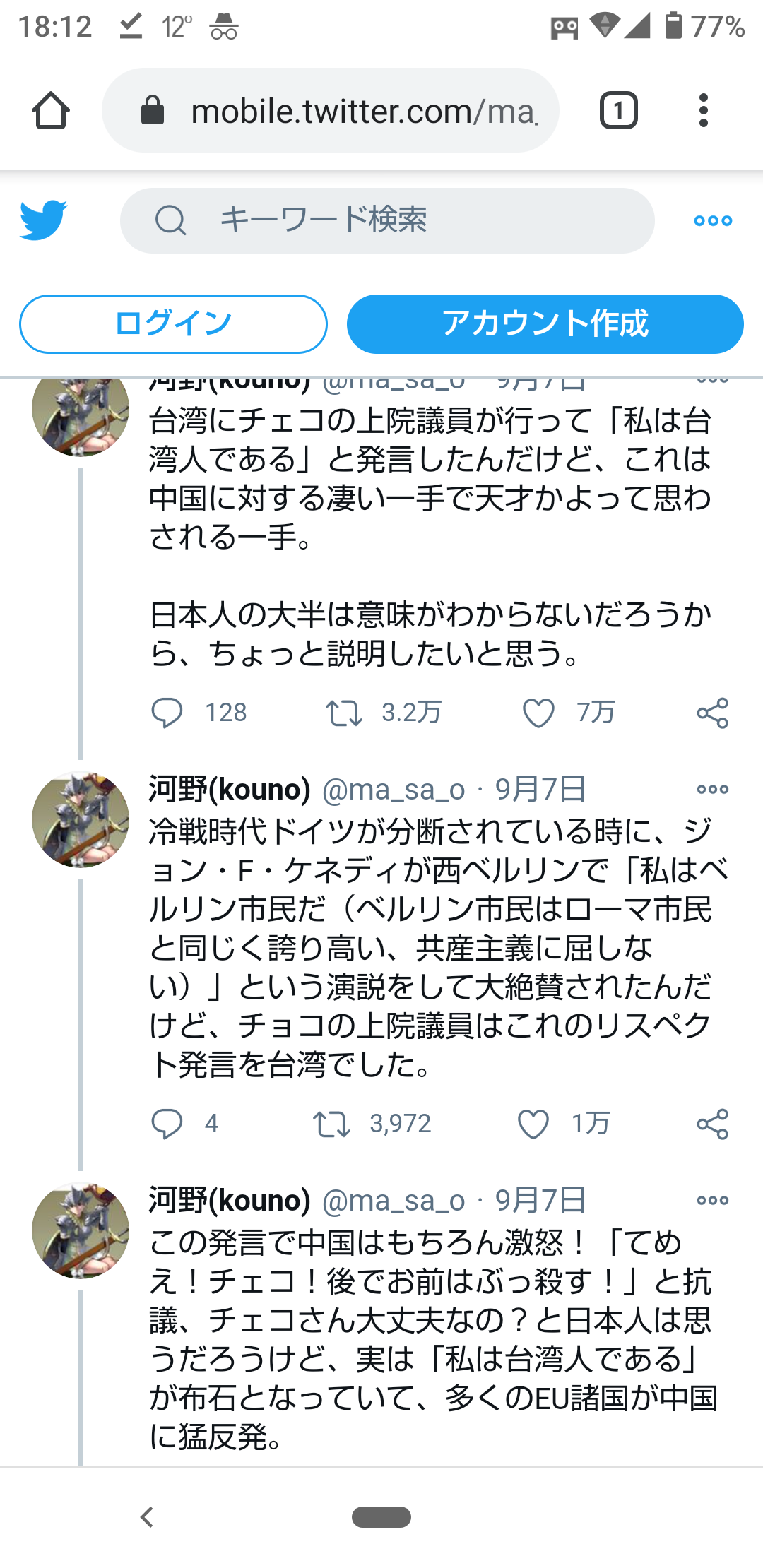Open the browser tab switcher
Viewport: 763px width, 1568px height.
pos(618,111)
